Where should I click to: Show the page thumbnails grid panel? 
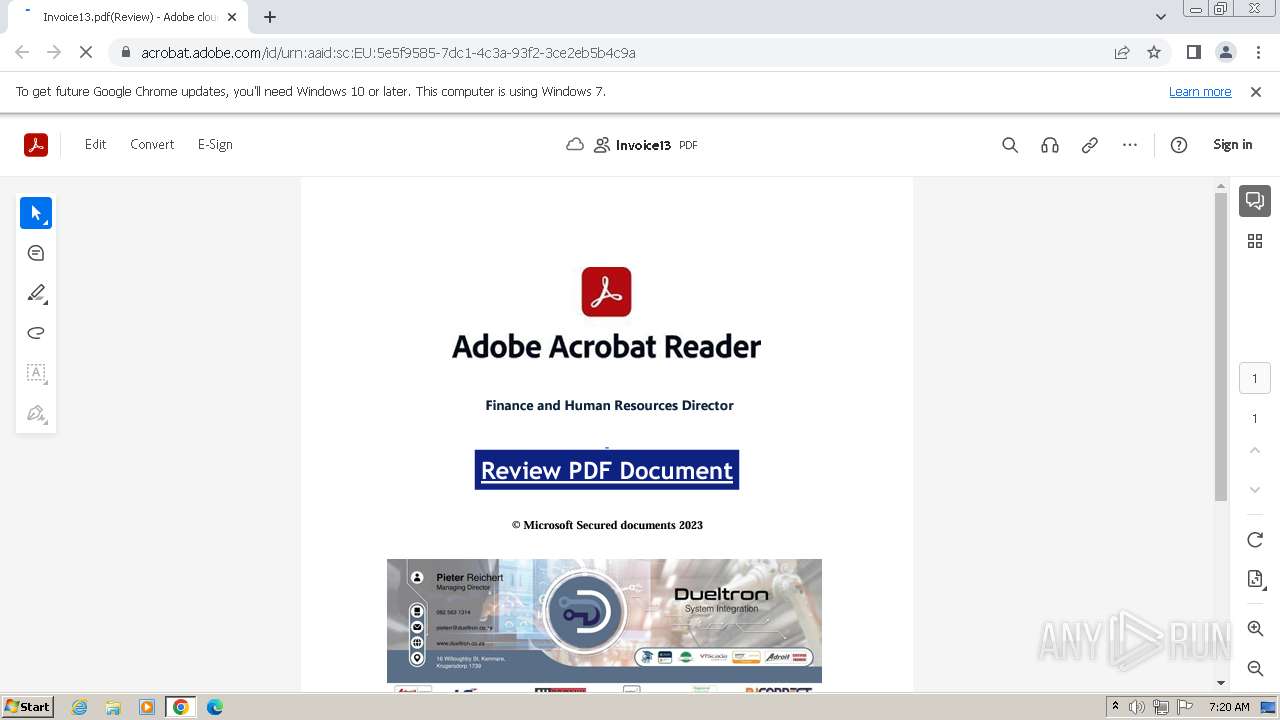pyautogui.click(x=1255, y=241)
